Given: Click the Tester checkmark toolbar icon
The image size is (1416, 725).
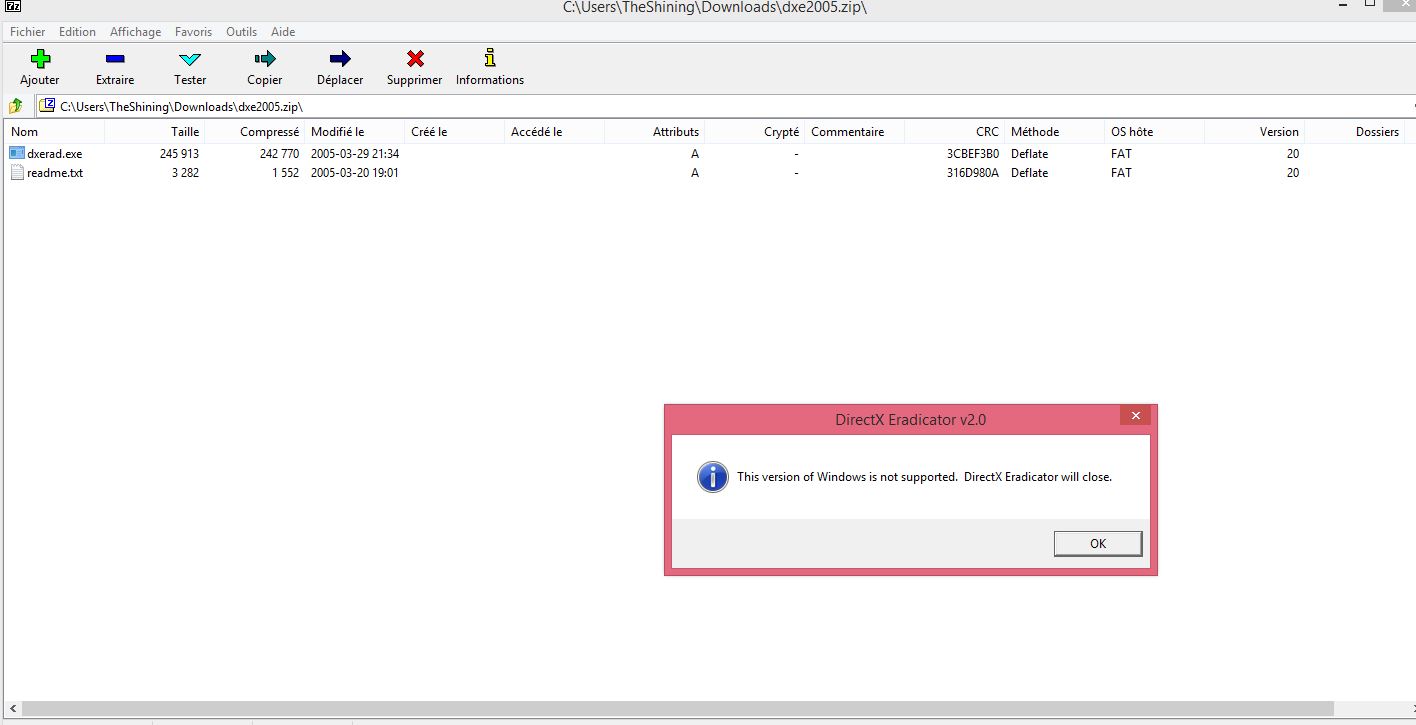Looking at the screenshot, I should click(190, 59).
